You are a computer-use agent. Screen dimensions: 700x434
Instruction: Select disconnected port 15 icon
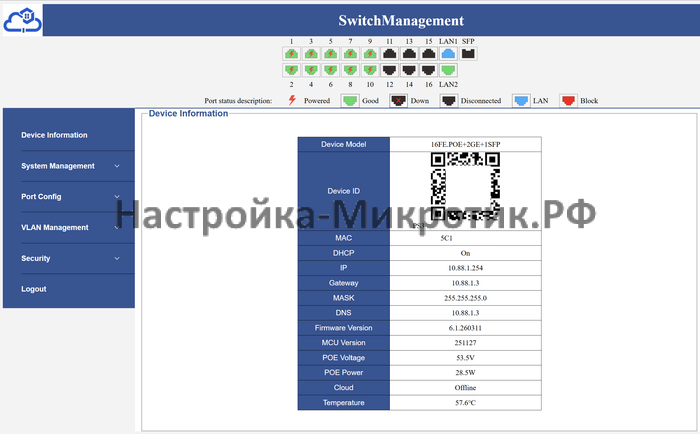(429, 54)
